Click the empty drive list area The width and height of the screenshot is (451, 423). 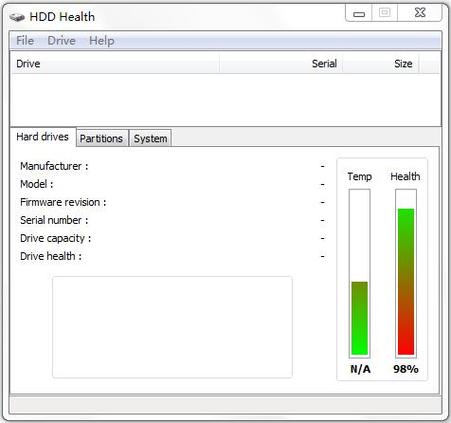[x=225, y=100]
